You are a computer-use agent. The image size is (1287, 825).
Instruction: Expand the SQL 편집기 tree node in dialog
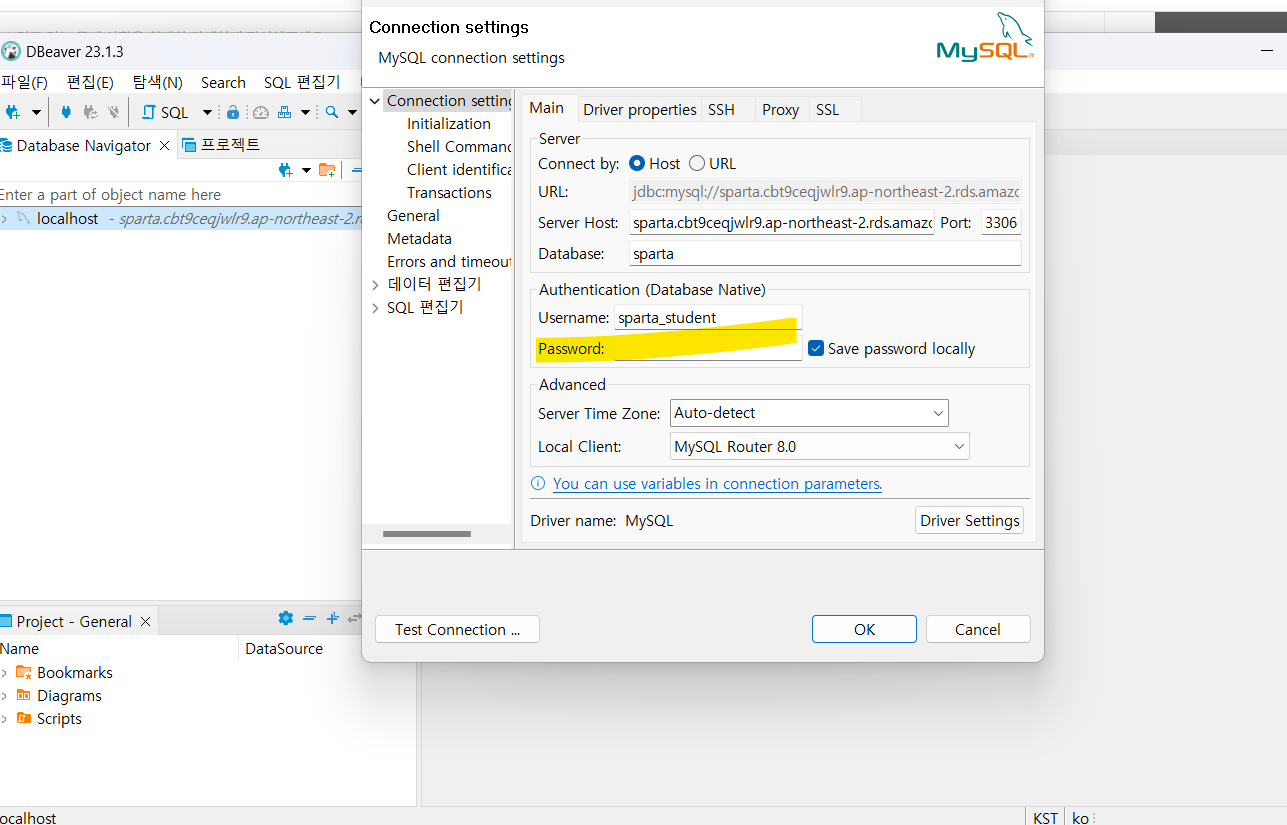coord(375,307)
